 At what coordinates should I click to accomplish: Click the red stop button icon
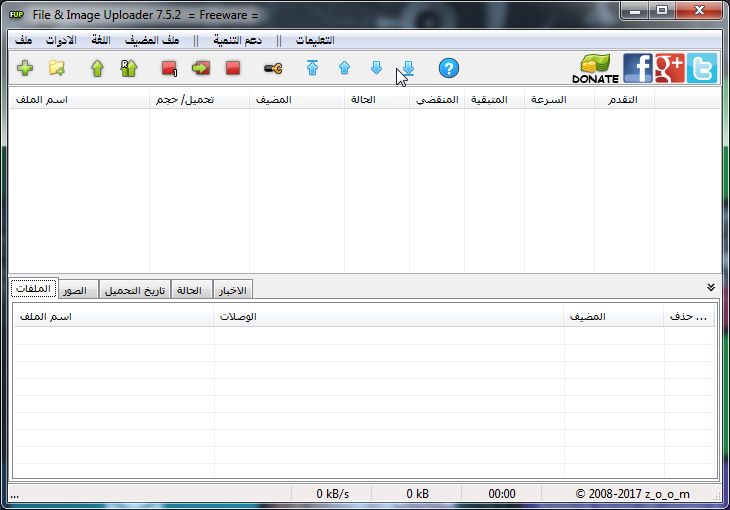233,68
